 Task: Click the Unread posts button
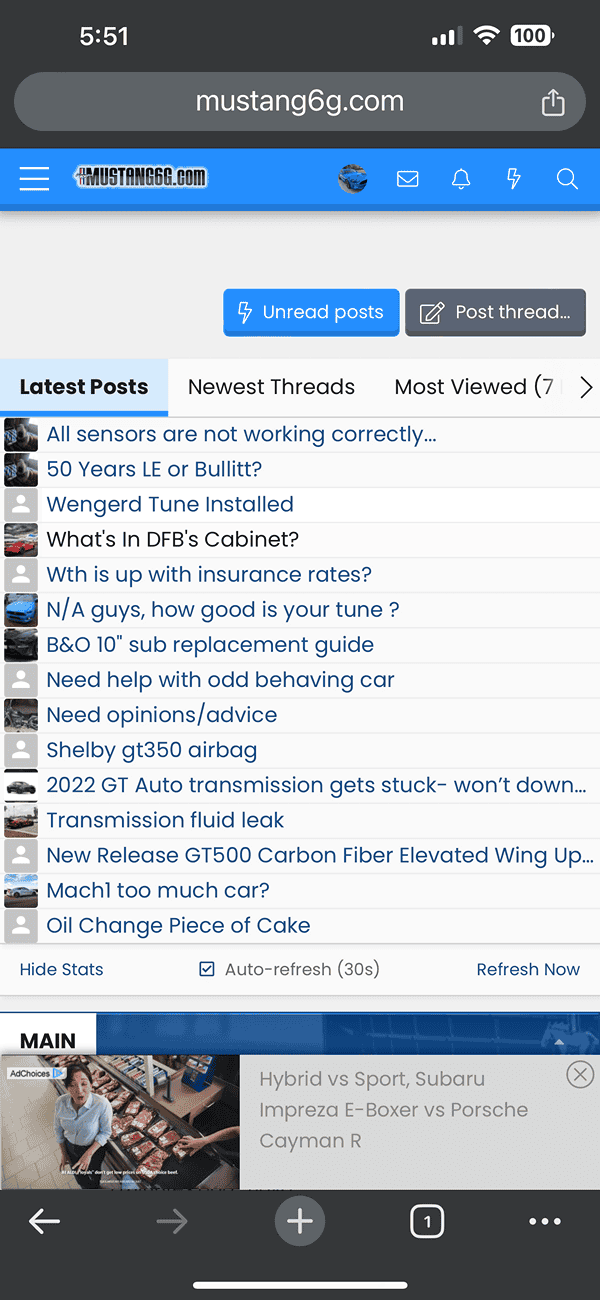point(311,312)
